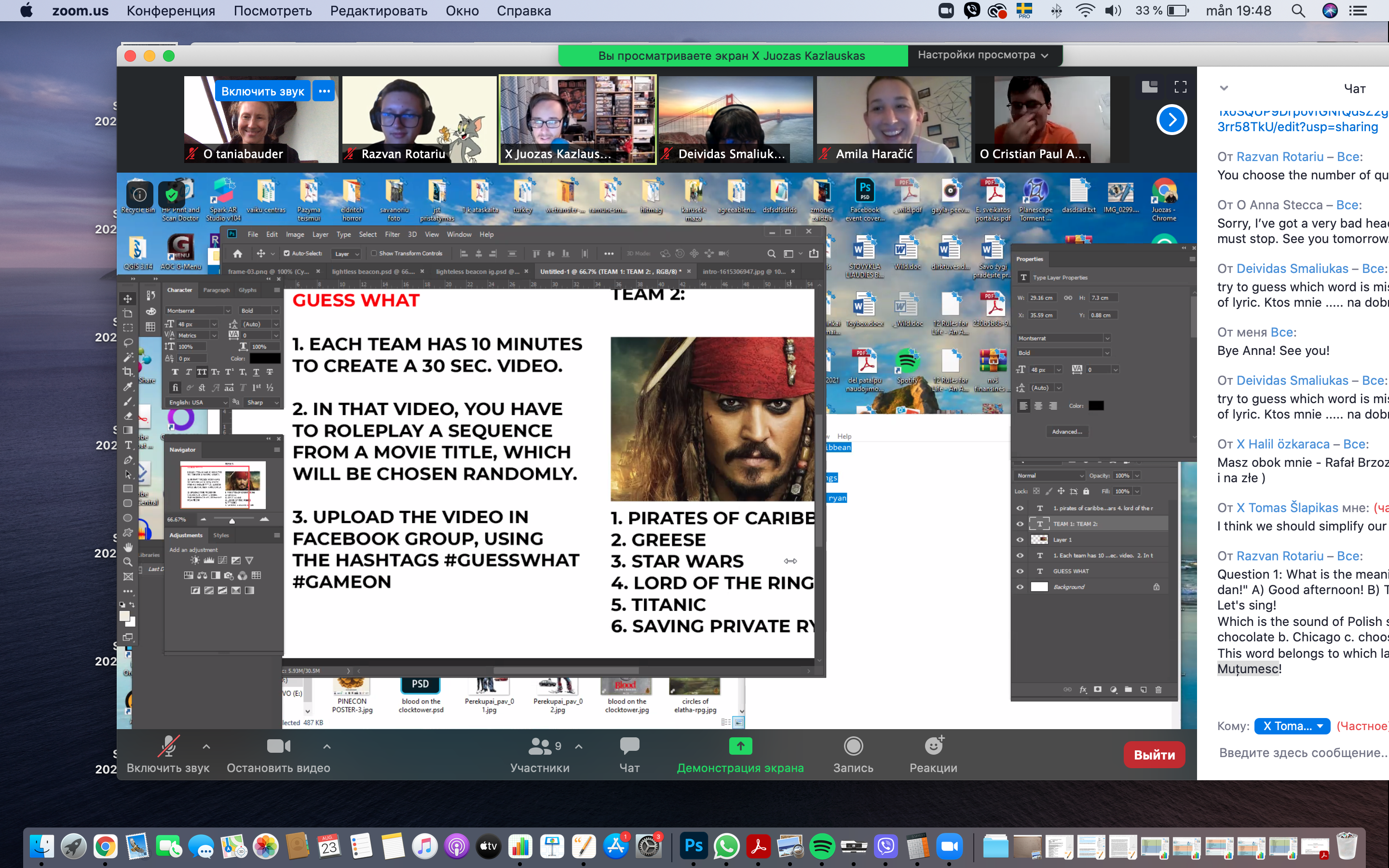This screenshot has width=1389, height=868.
Task: Hide the pirates of caribbean text layer
Action: [x=1020, y=508]
